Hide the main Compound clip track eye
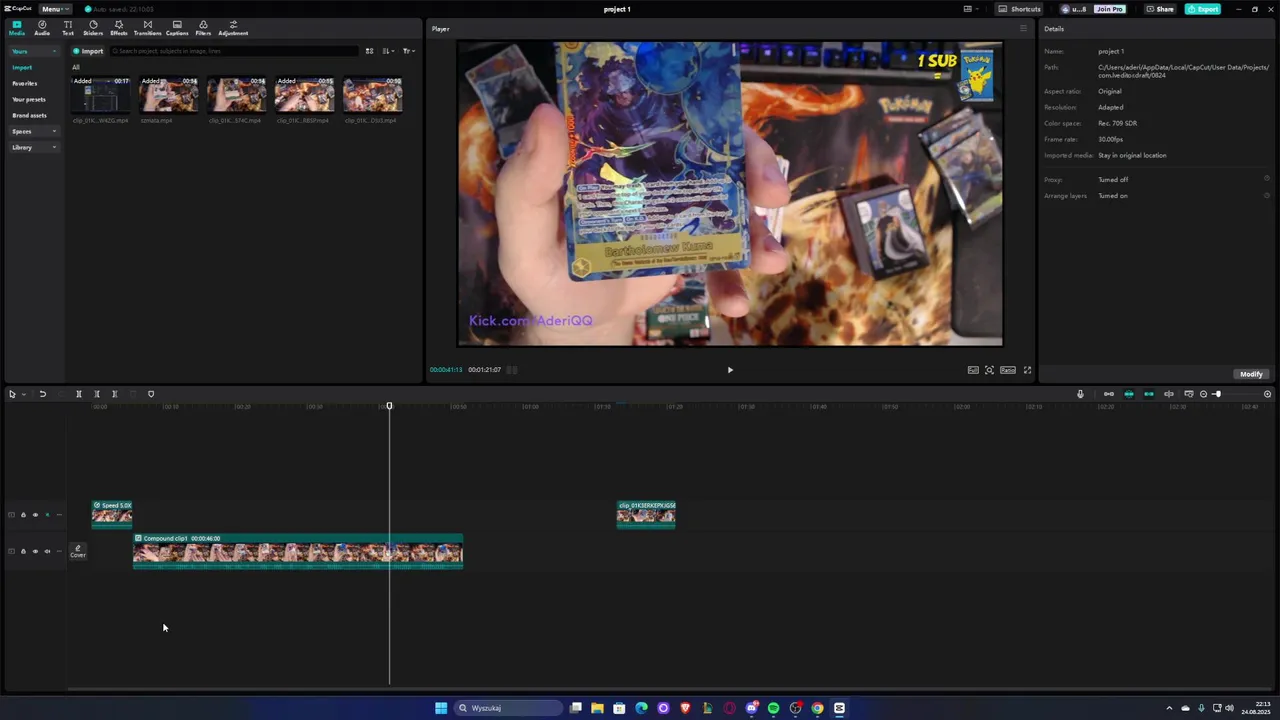Viewport: 1280px width, 720px height. point(35,551)
